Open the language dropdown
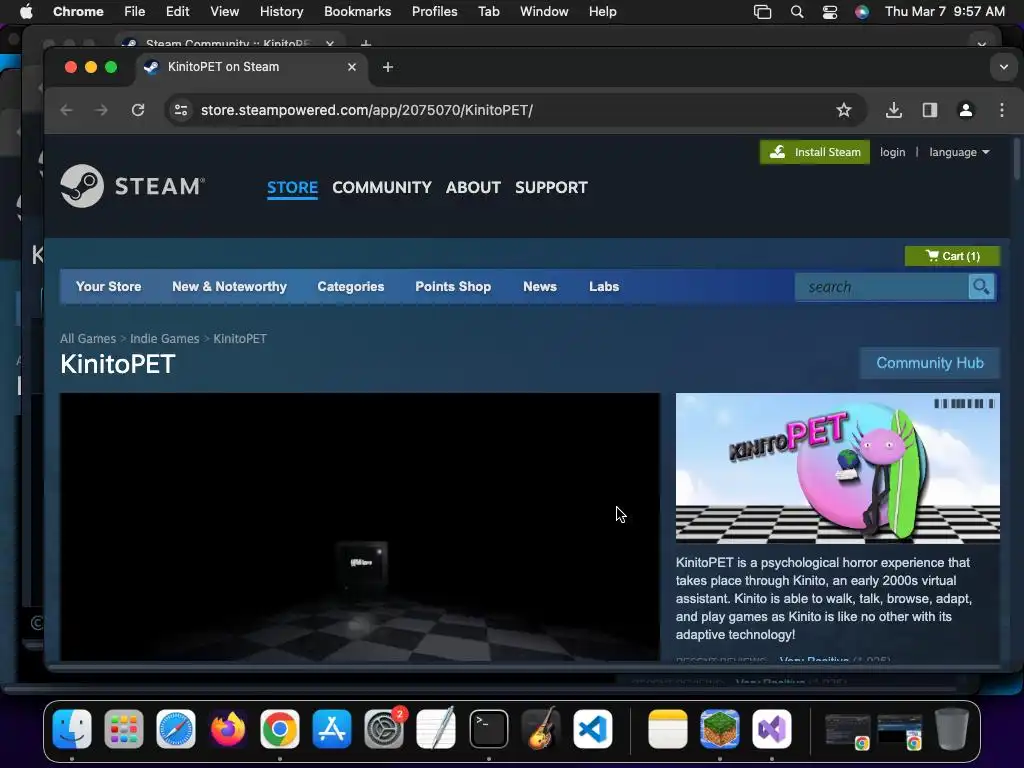Image resolution: width=1024 pixels, height=768 pixels. pos(959,152)
